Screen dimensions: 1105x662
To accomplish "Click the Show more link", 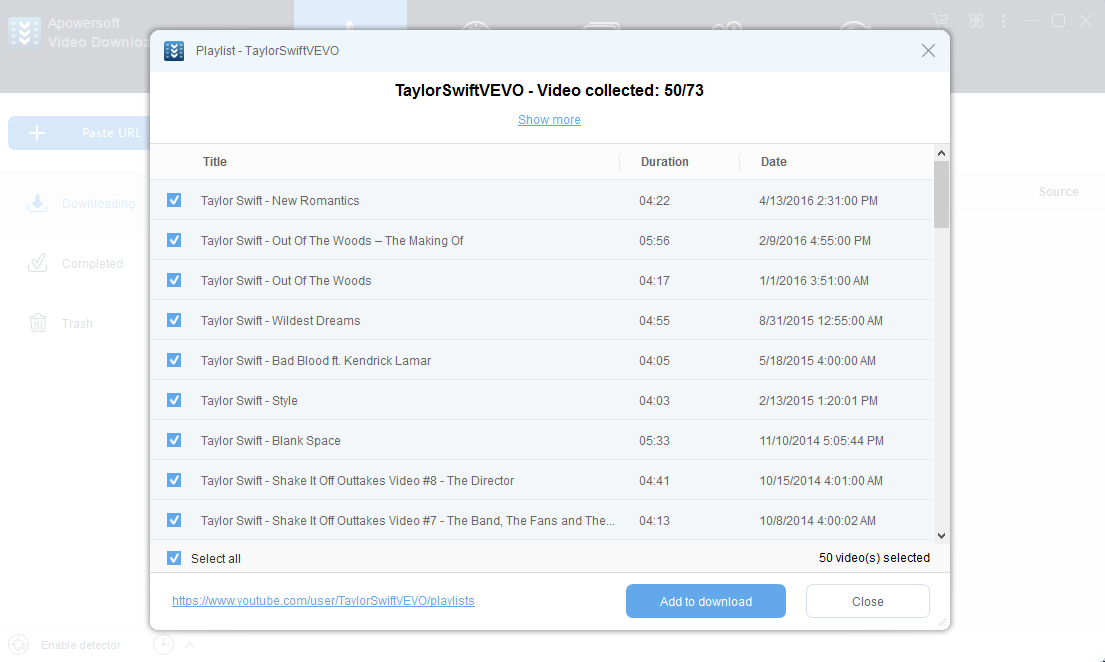I will click(x=549, y=120).
